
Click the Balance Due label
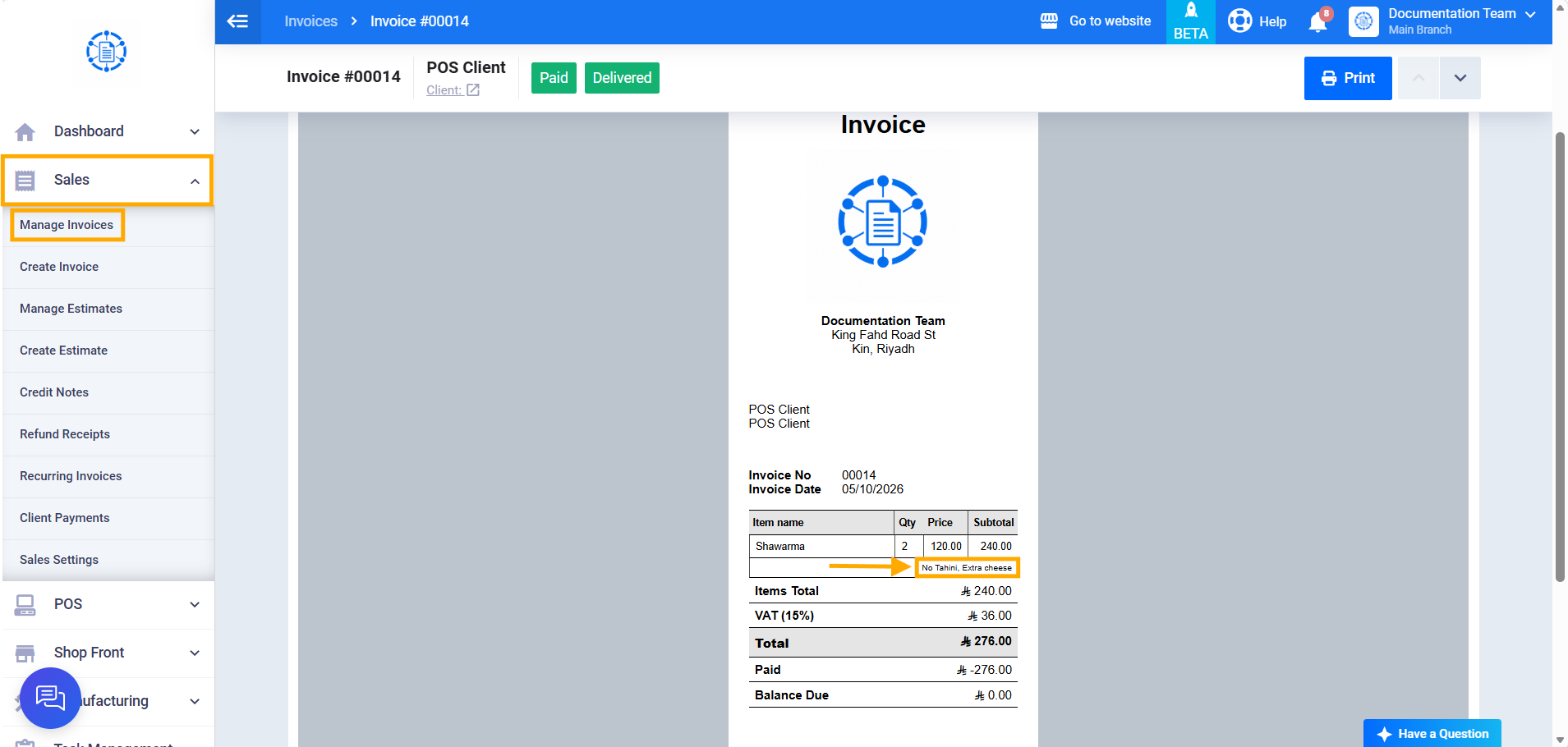click(x=792, y=695)
